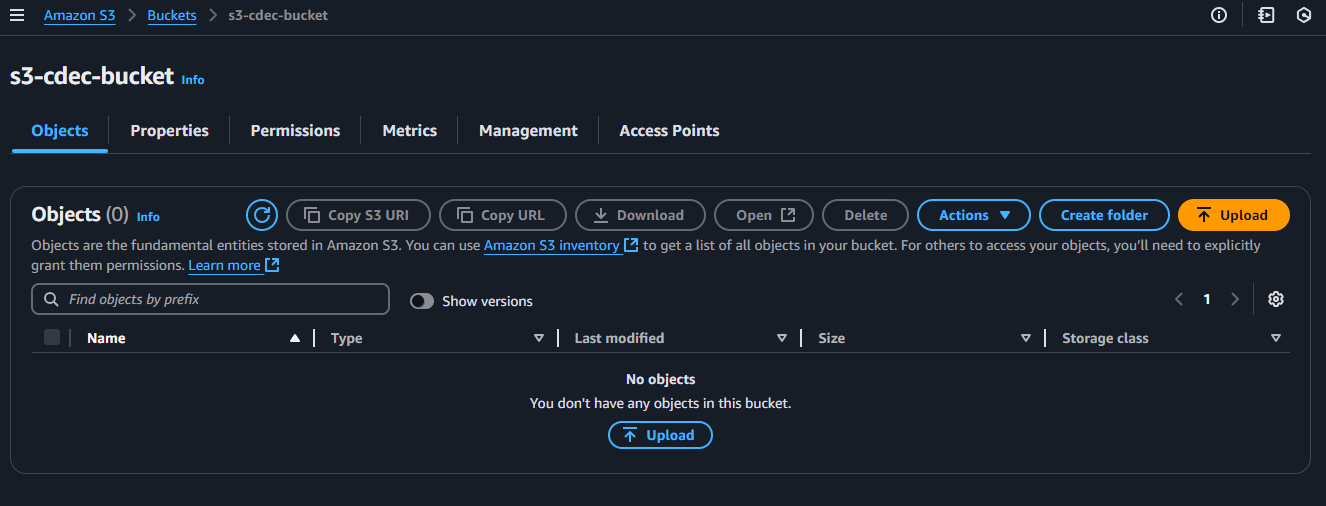The image size is (1326, 506).
Task: Go to the next page arrow
Action: (1235, 299)
